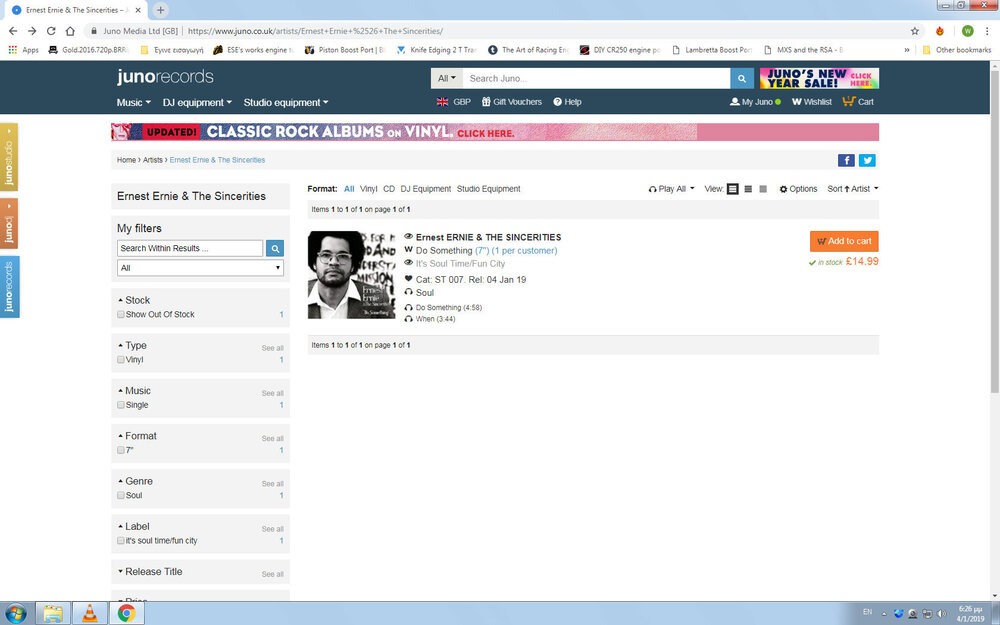Share page on Facebook
The image size is (1000, 625).
coord(846,160)
